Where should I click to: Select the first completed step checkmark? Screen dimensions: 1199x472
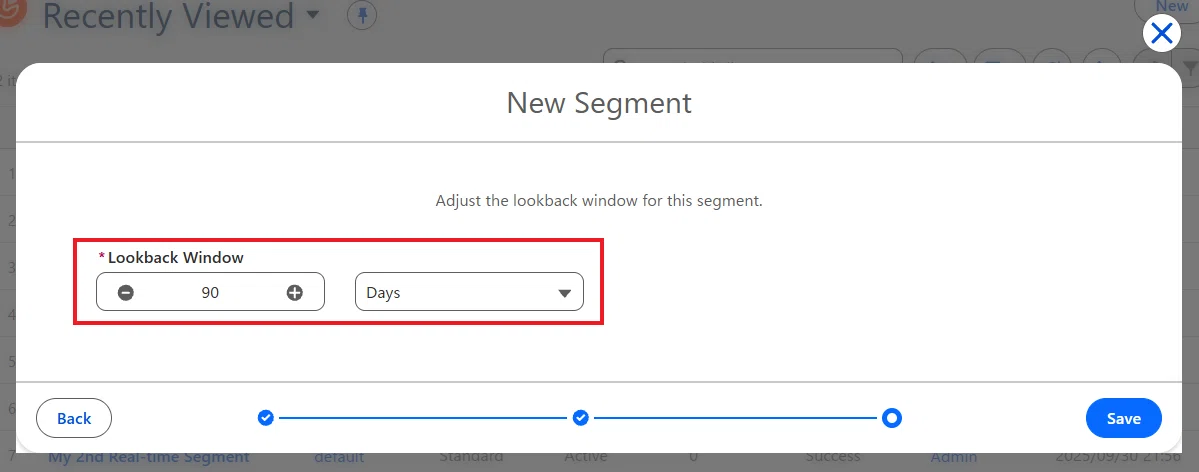click(265, 418)
